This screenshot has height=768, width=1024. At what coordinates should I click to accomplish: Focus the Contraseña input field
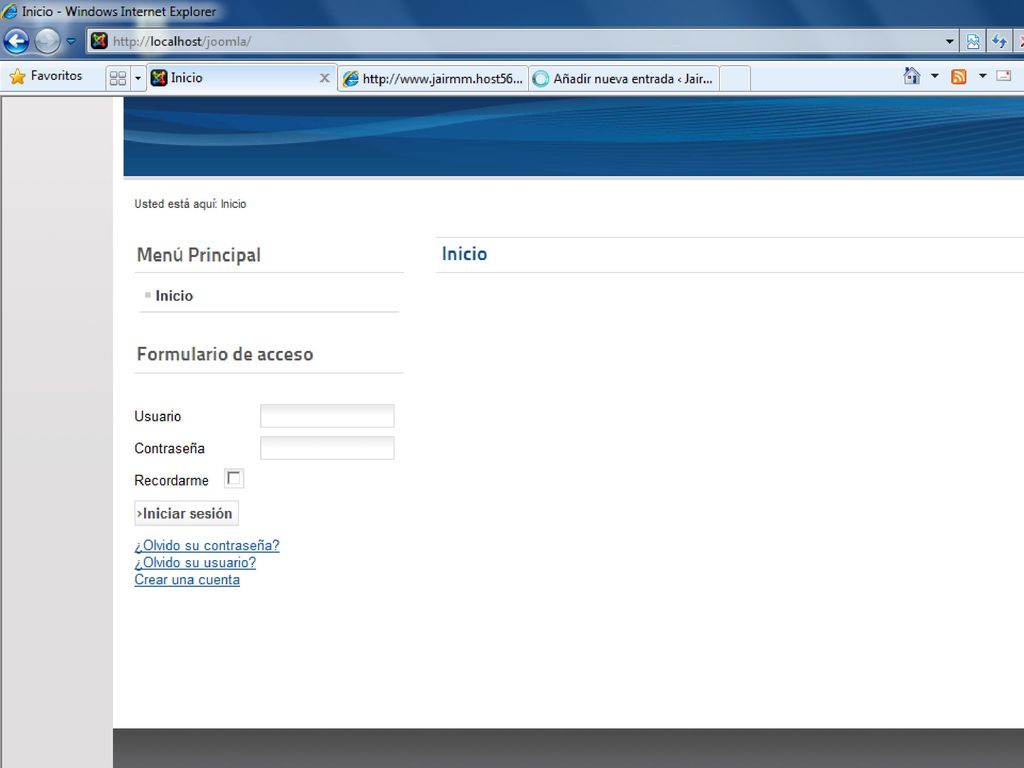pos(327,448)
